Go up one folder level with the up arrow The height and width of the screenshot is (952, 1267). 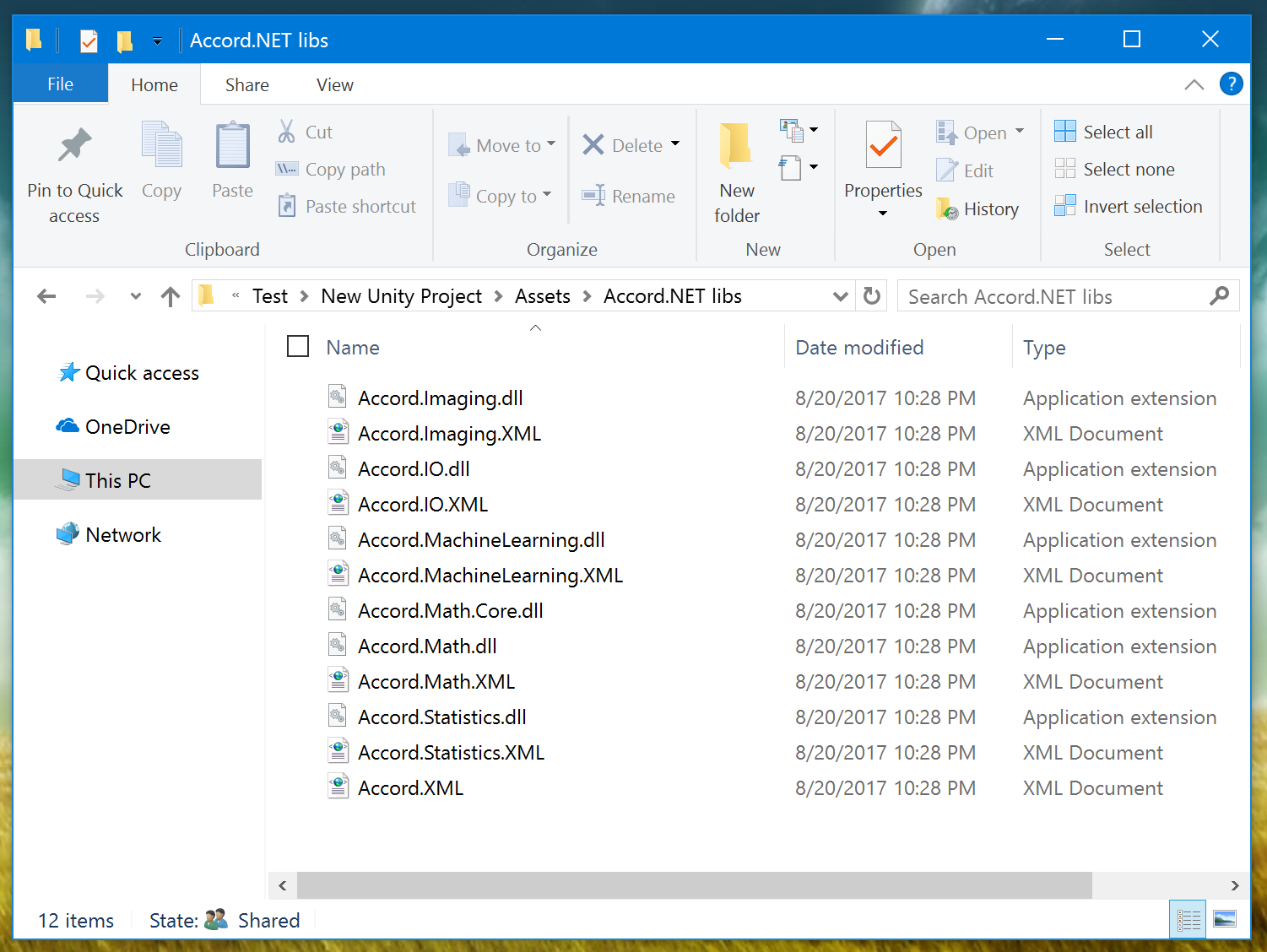[x=171, y=296]
